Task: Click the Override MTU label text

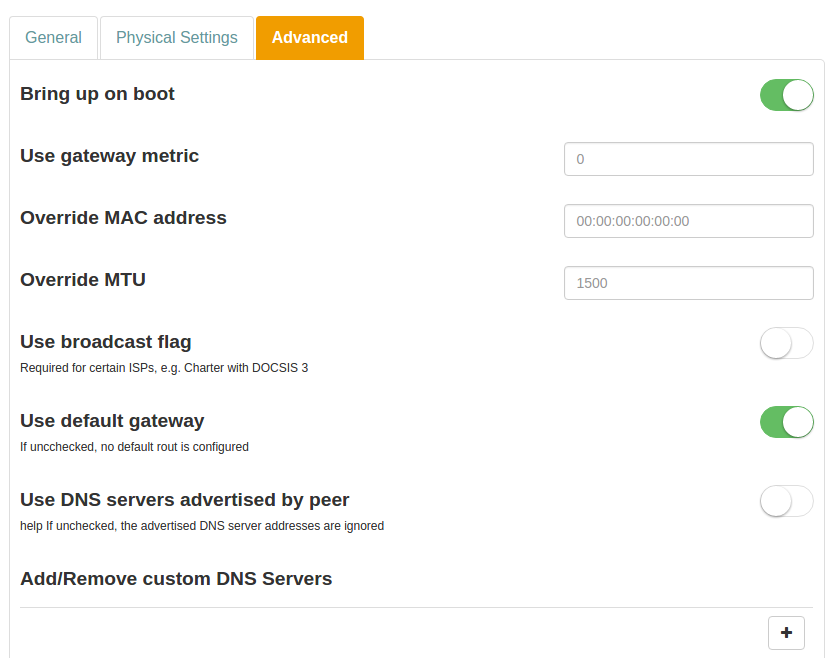Action: [x=83, y=280]
